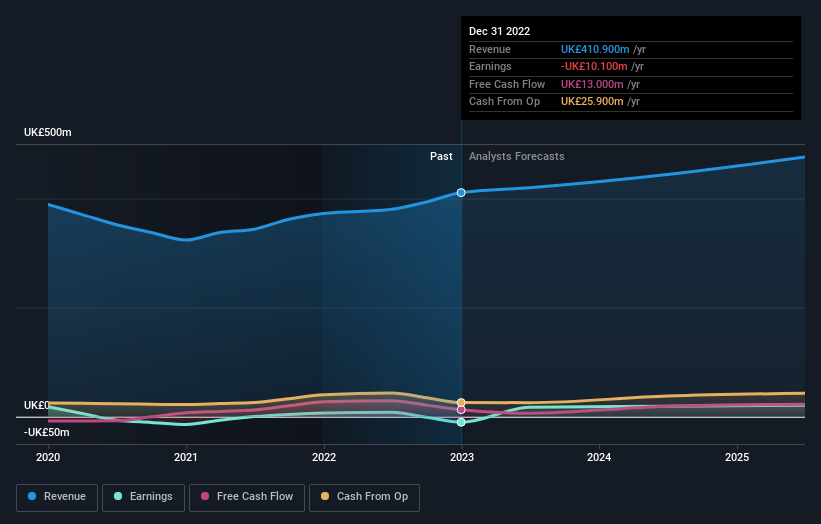This screenshot has width=821, height=524.
Task: Toggle the Free Cash Flow legend button
Action: (247, 497)
